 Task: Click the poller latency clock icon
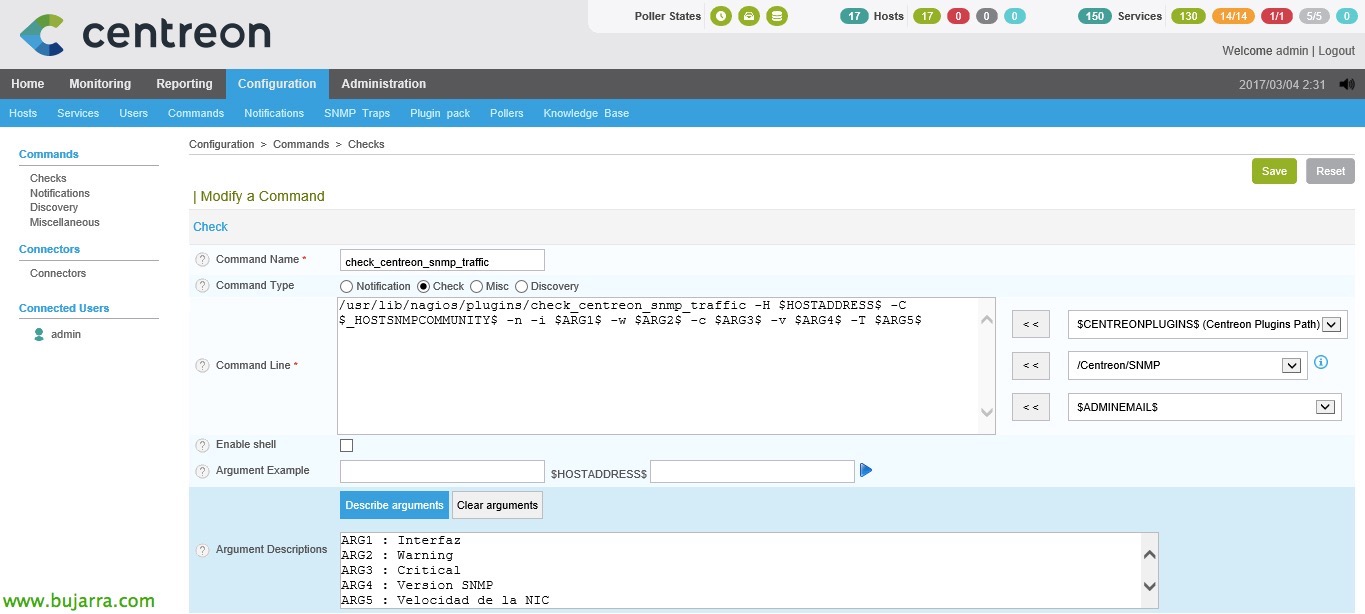pyautogui.click(x=720, y=16)
